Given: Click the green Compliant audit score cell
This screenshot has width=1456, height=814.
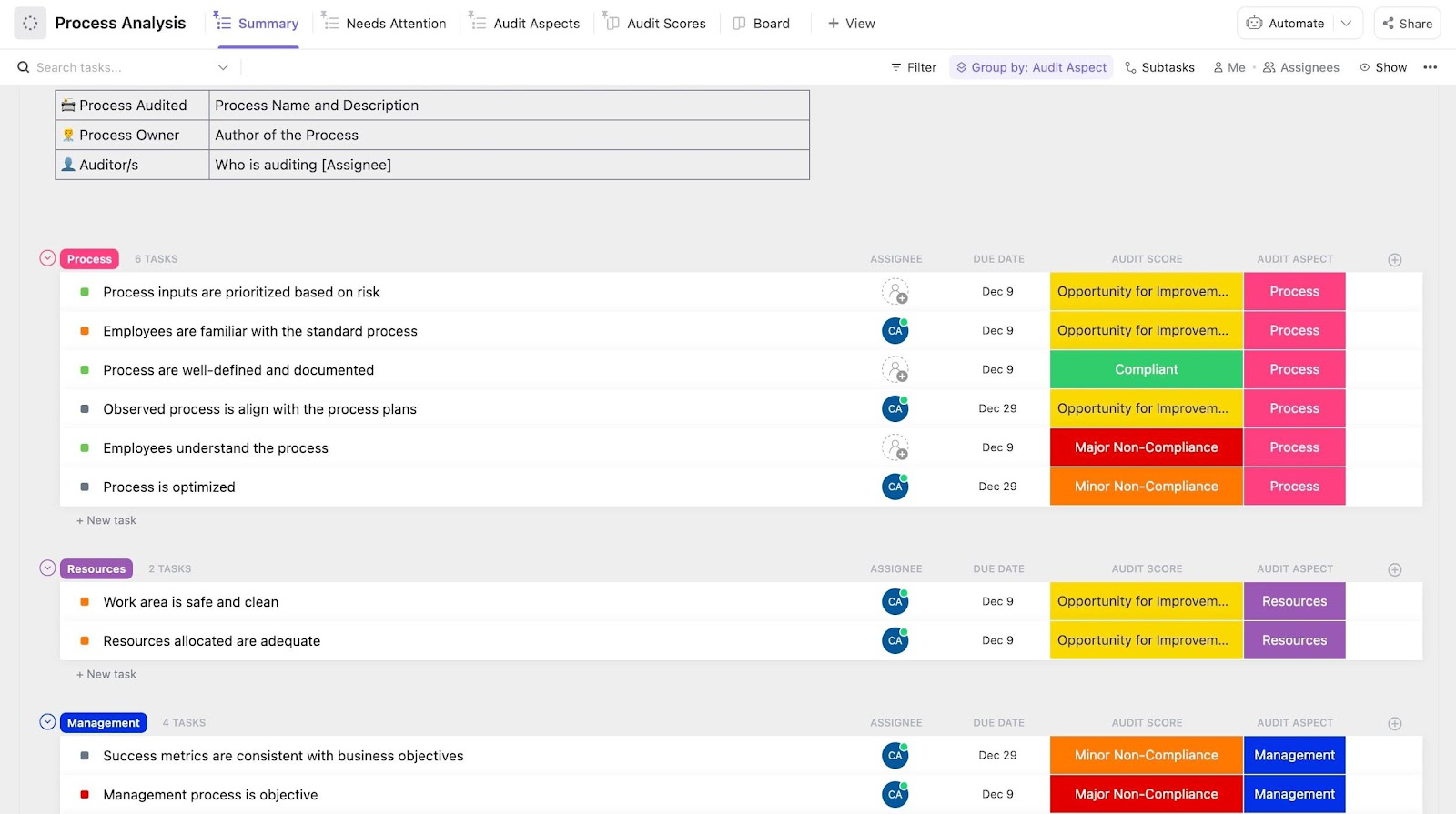Looking at the screenshot, I should coord(1146,370).
